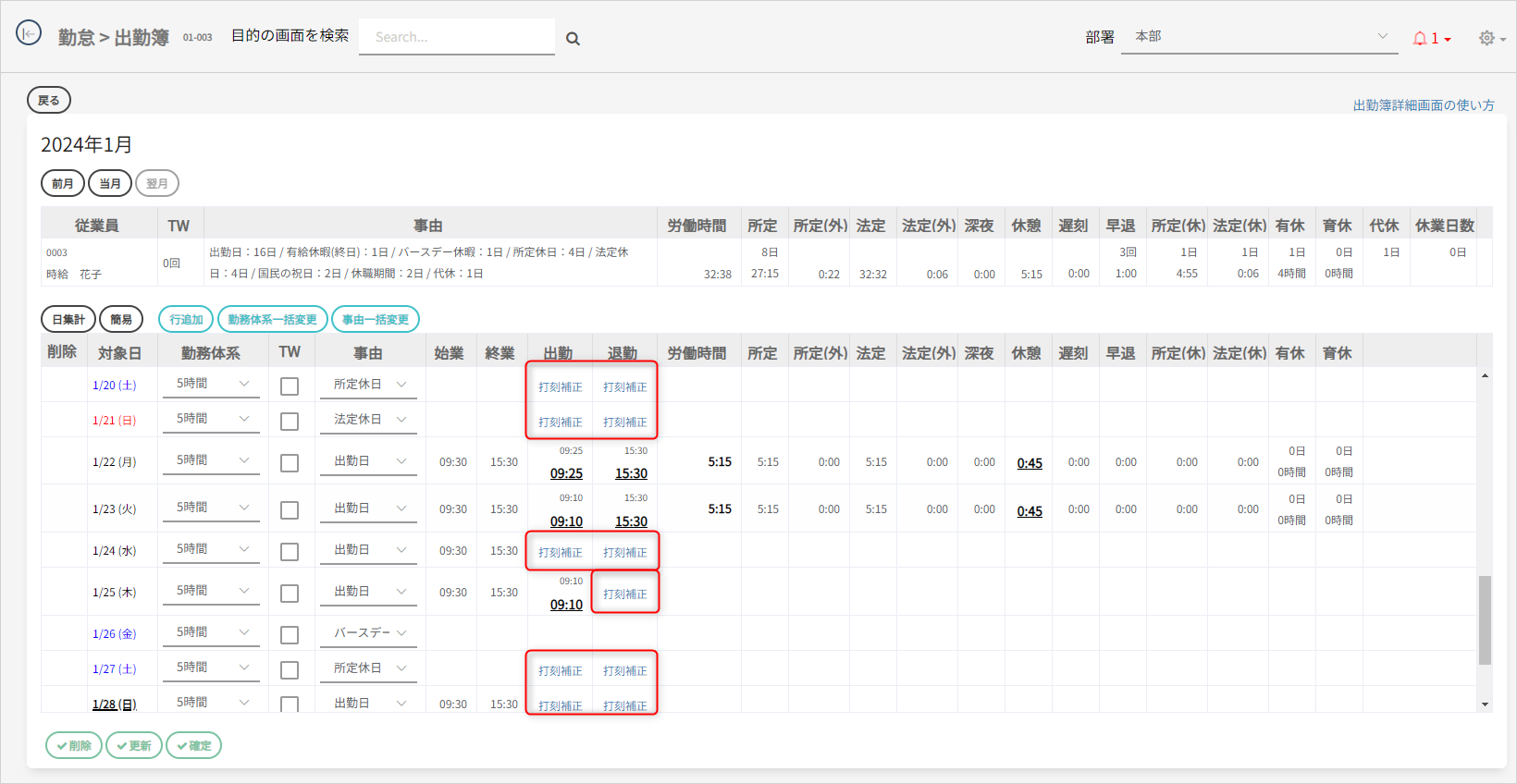Open 勤務体系 dropdown on 1/23 row

coord(212,508)
